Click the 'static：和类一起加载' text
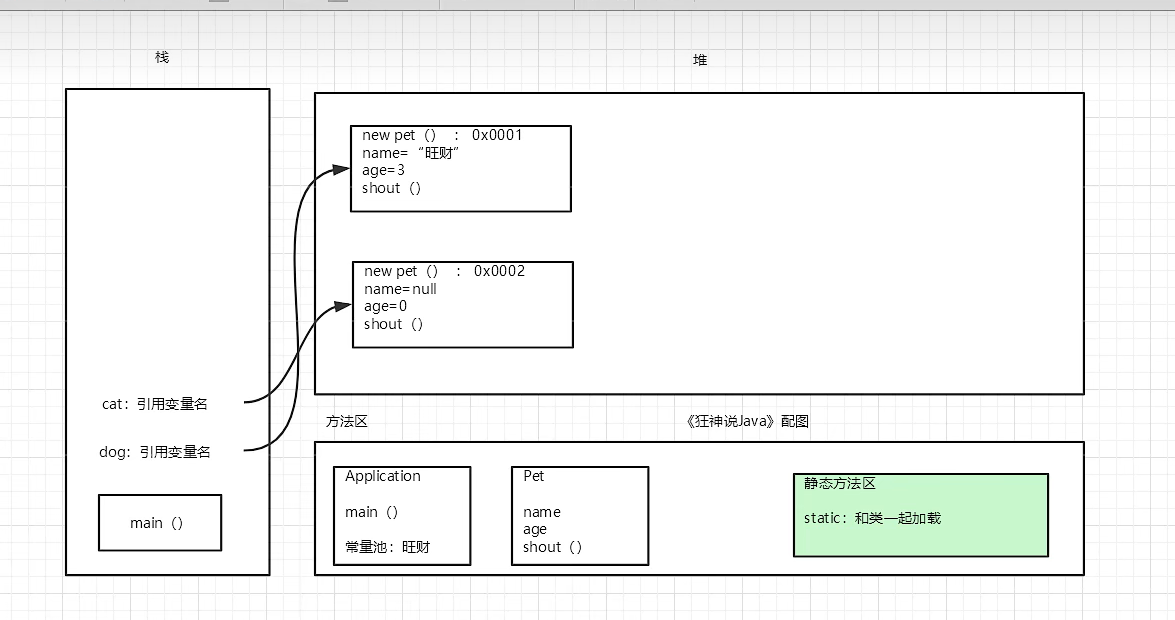This screenshot has height=620, width=1175. point(872,518)
